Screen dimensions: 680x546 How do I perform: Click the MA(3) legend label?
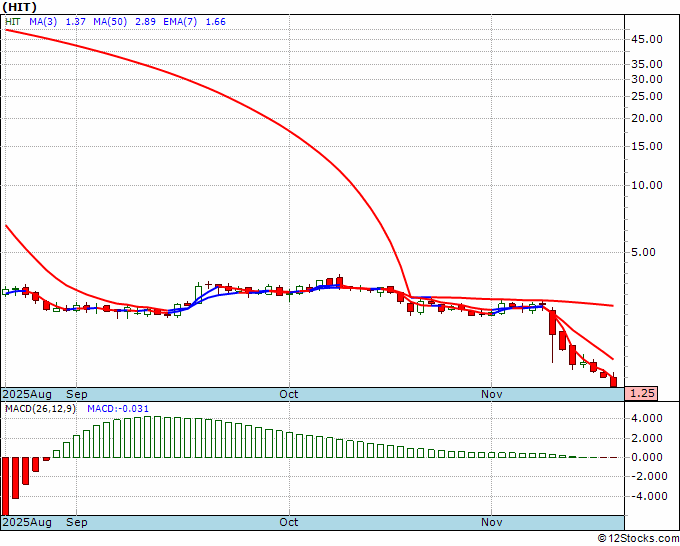pos(43,22)
